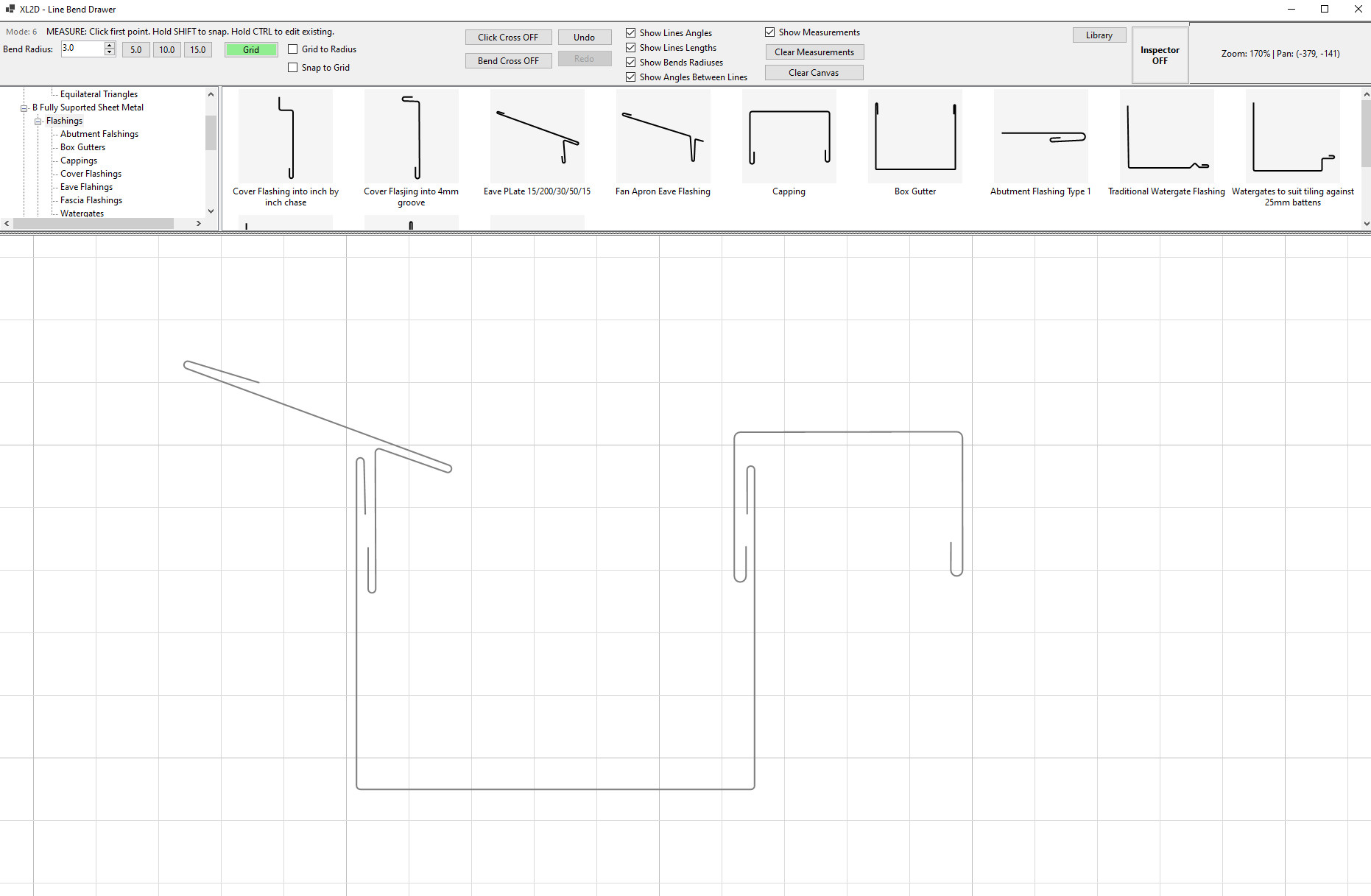Check the Snap to Grid option

tap(292, 67)
